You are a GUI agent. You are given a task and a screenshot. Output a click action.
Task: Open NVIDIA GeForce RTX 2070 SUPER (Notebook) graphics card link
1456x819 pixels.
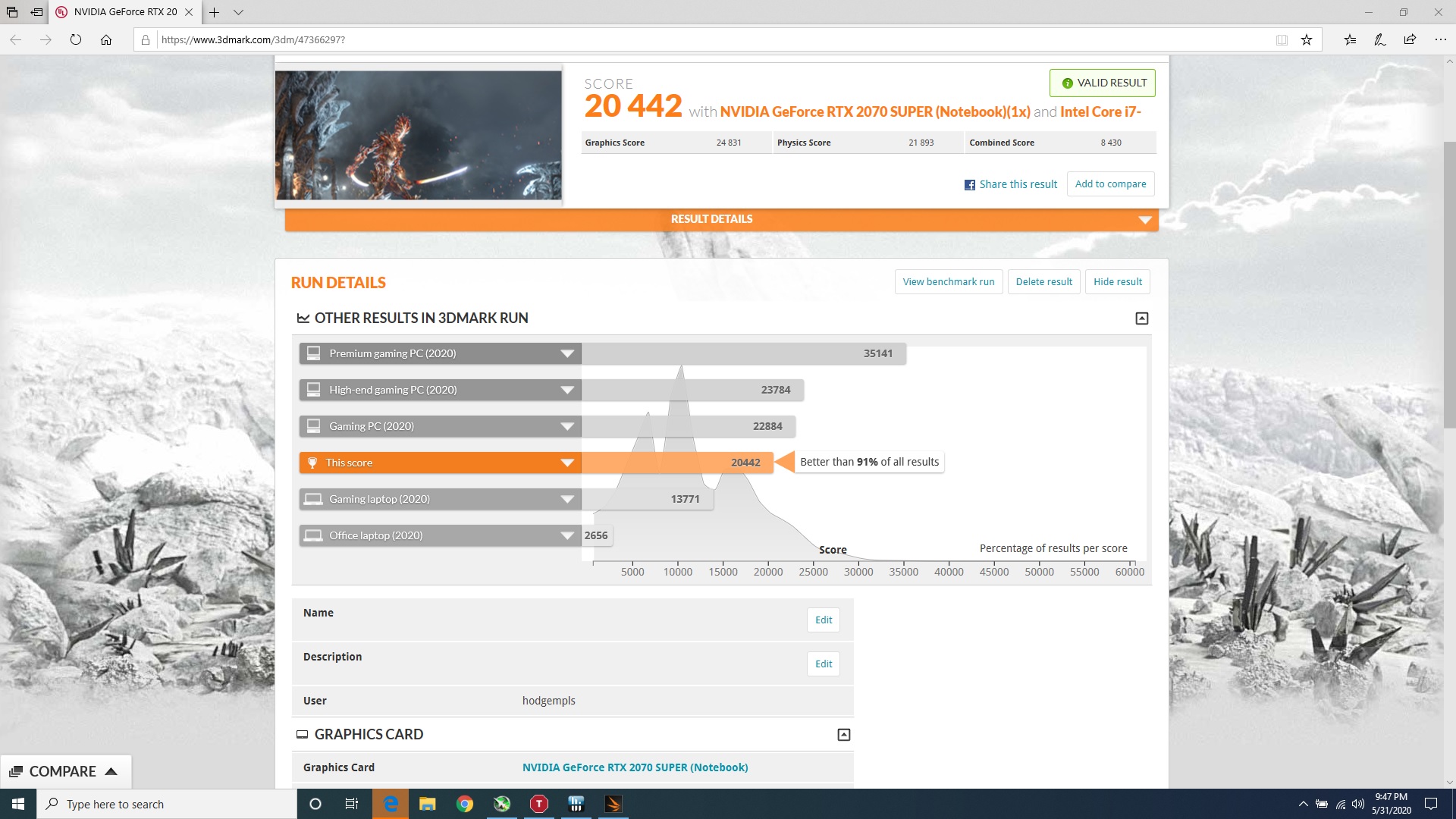point(635,767)
